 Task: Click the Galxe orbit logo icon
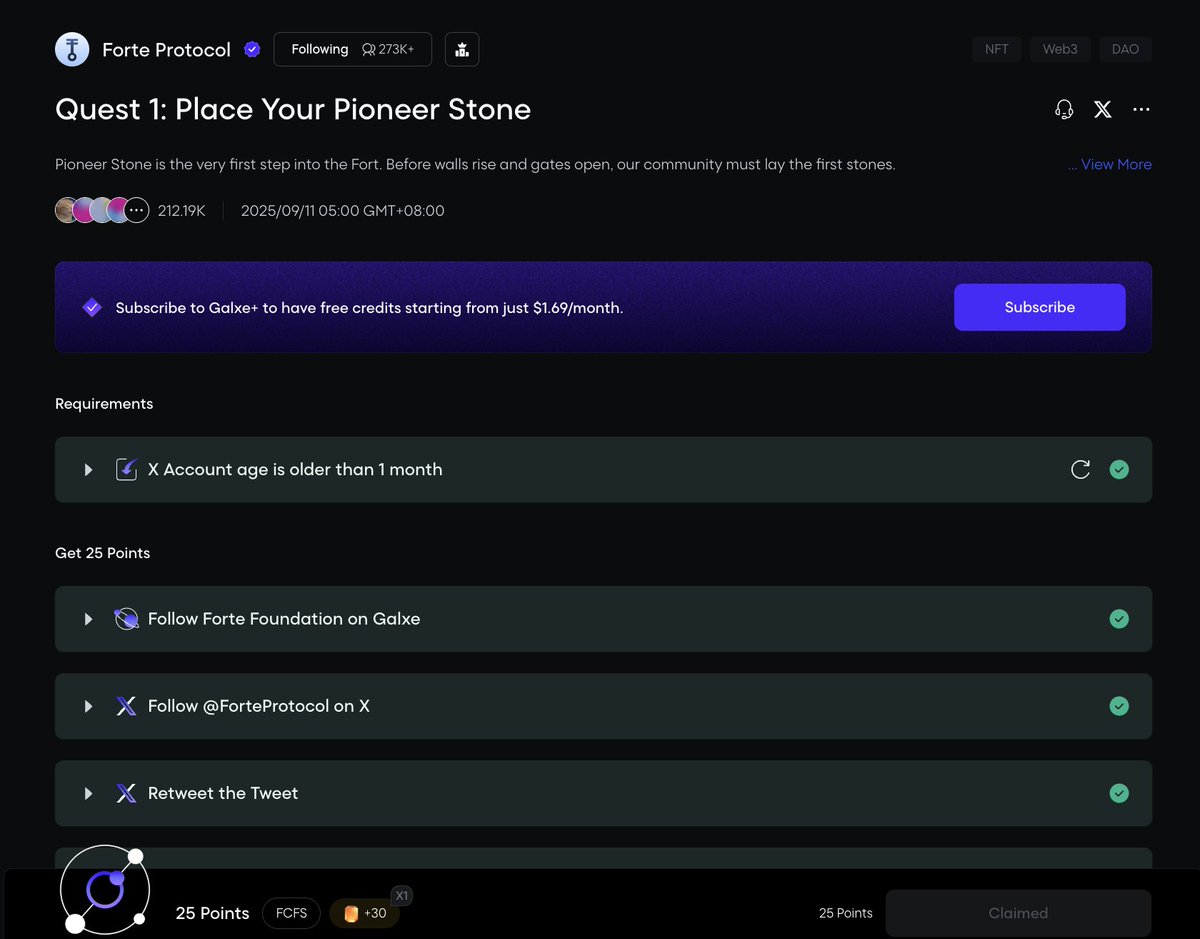coord(105,889)
